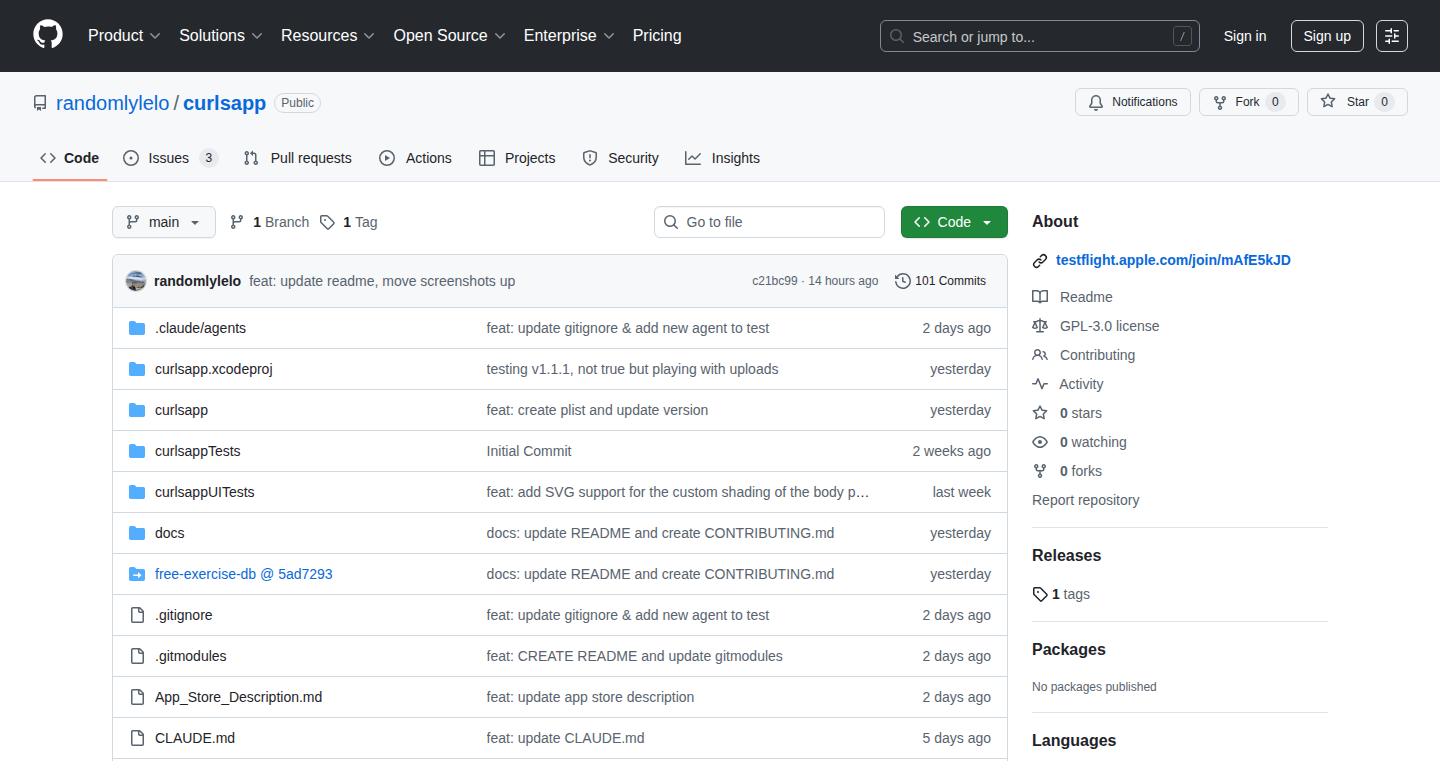Viewport: 1440px width, 761px height.
Task: Click the branch icon beside 1 Branch
Action: click(237, 222)
